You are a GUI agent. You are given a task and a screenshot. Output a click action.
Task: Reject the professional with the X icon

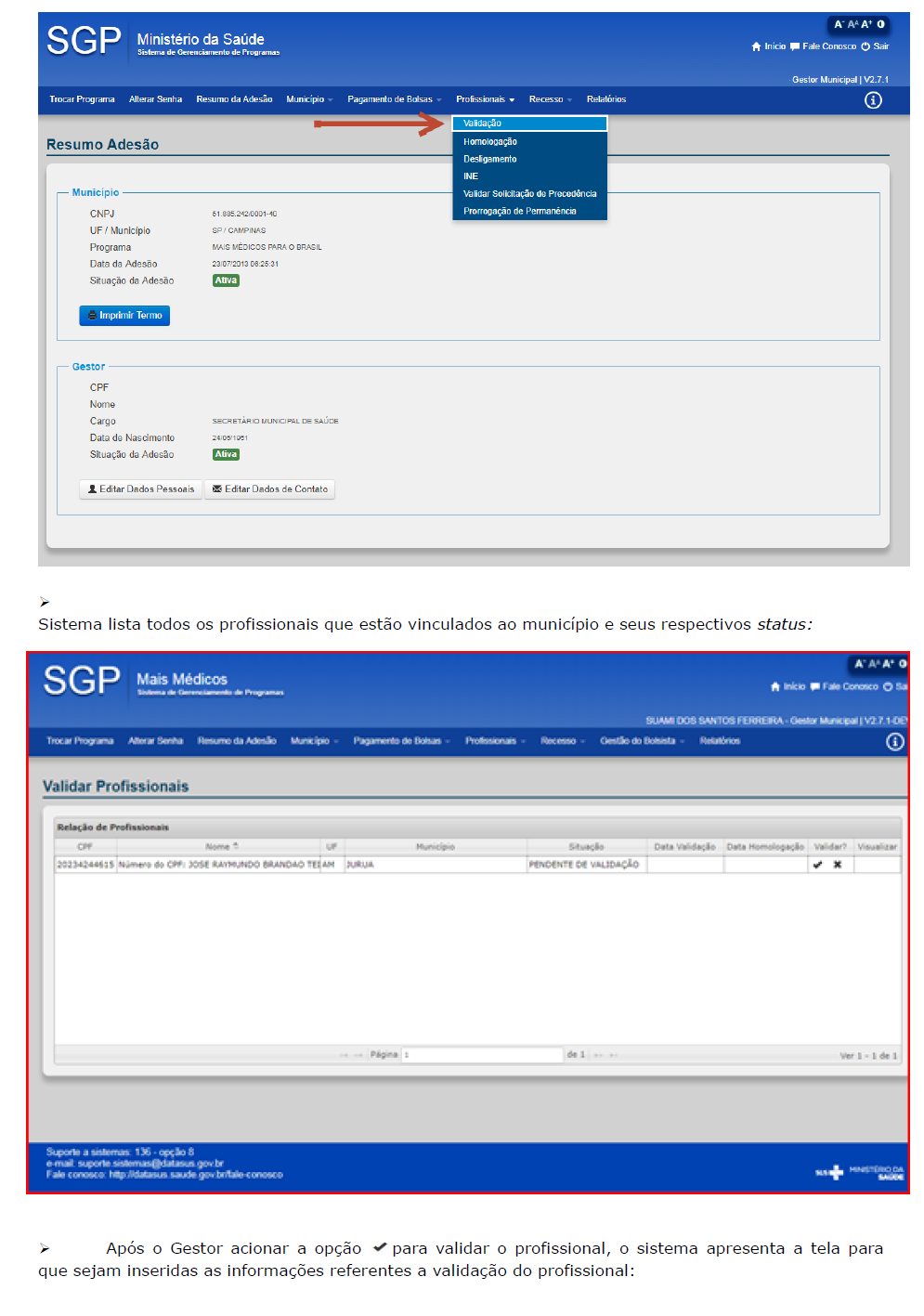pos(838,865)
